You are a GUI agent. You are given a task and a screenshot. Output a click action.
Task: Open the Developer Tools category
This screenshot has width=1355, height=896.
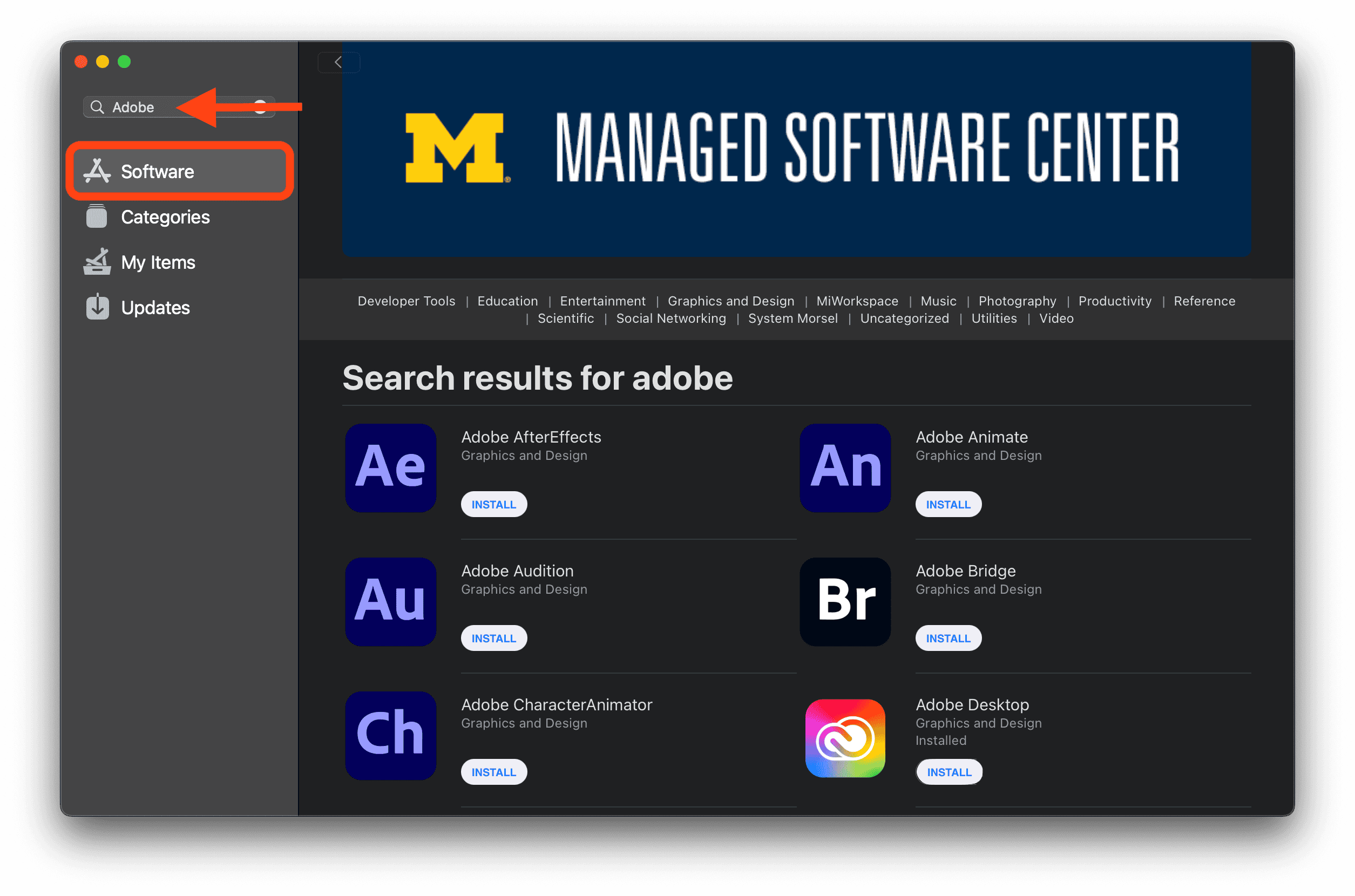[x=406, y=301]
